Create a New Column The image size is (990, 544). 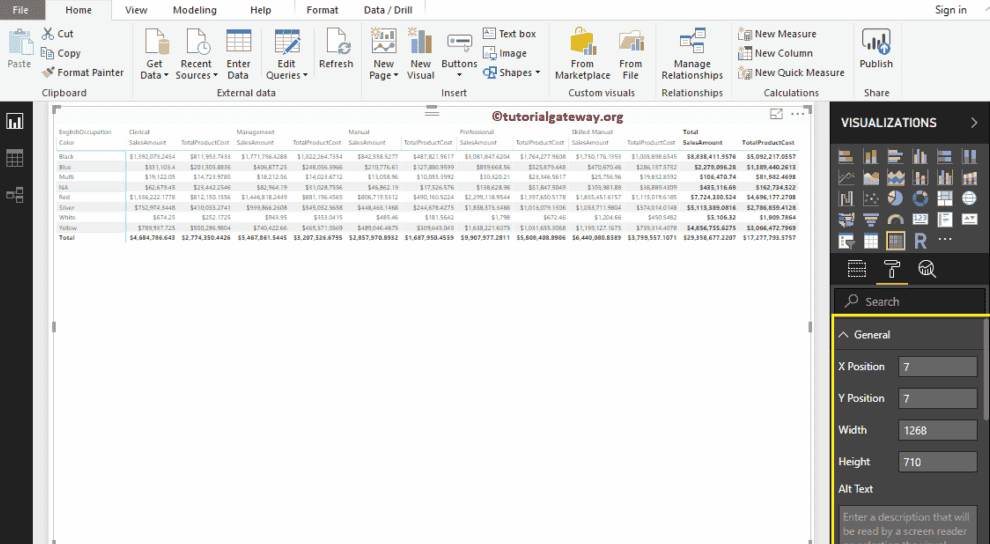[x=775, y=54]
